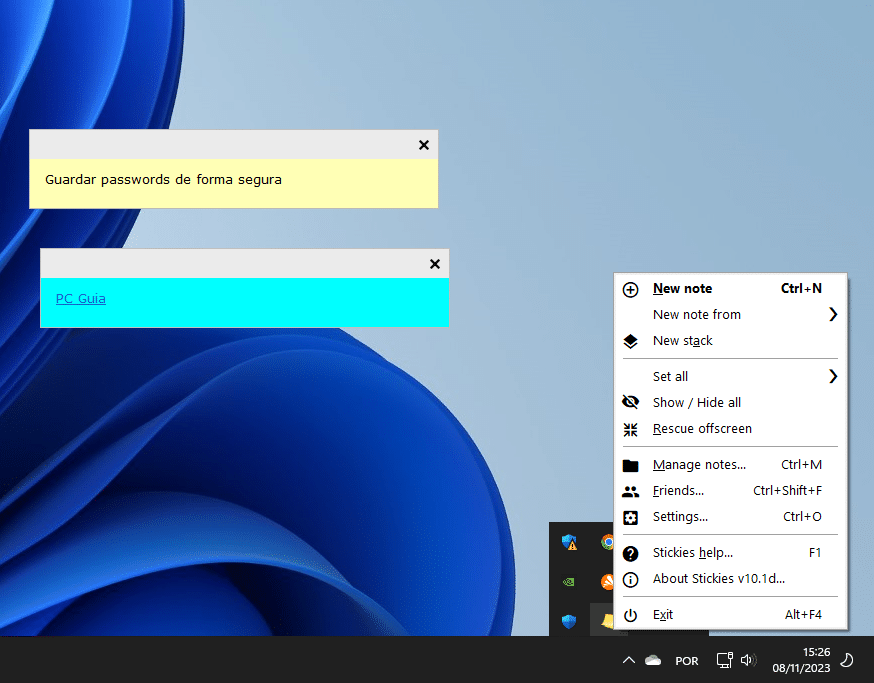Choose 'About Stickies v10.1d...' menu entry
This screenshot has height=683, width=874.
coord(718,579)
